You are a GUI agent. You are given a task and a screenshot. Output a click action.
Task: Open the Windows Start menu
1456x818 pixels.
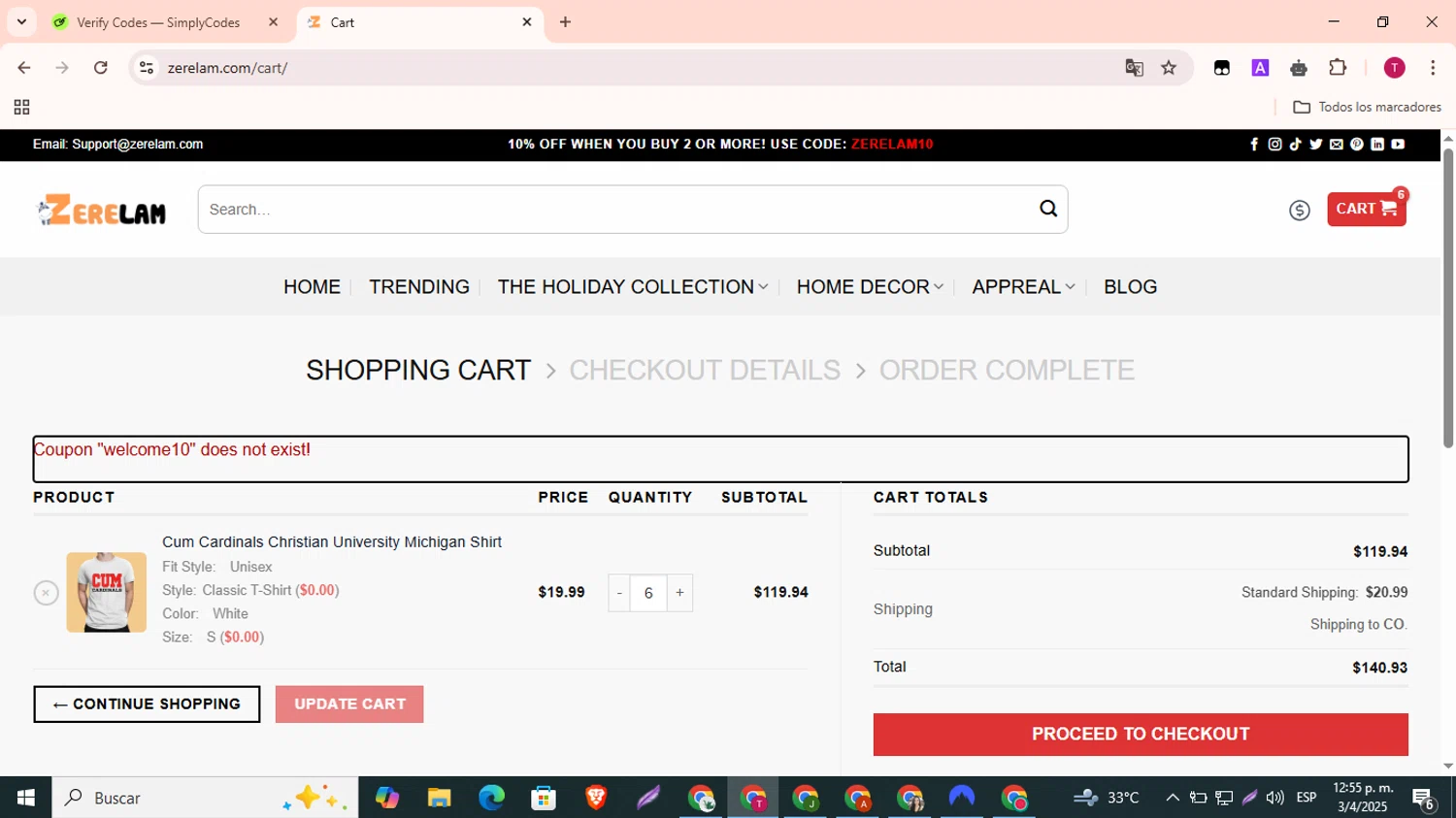(25, 798)
